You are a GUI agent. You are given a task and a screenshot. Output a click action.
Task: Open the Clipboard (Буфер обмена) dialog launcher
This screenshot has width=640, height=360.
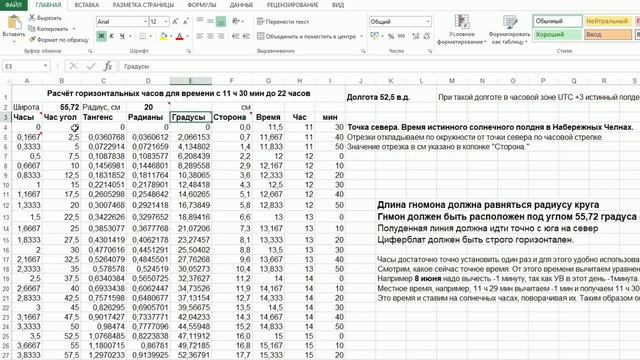click(x=90, y=51)
